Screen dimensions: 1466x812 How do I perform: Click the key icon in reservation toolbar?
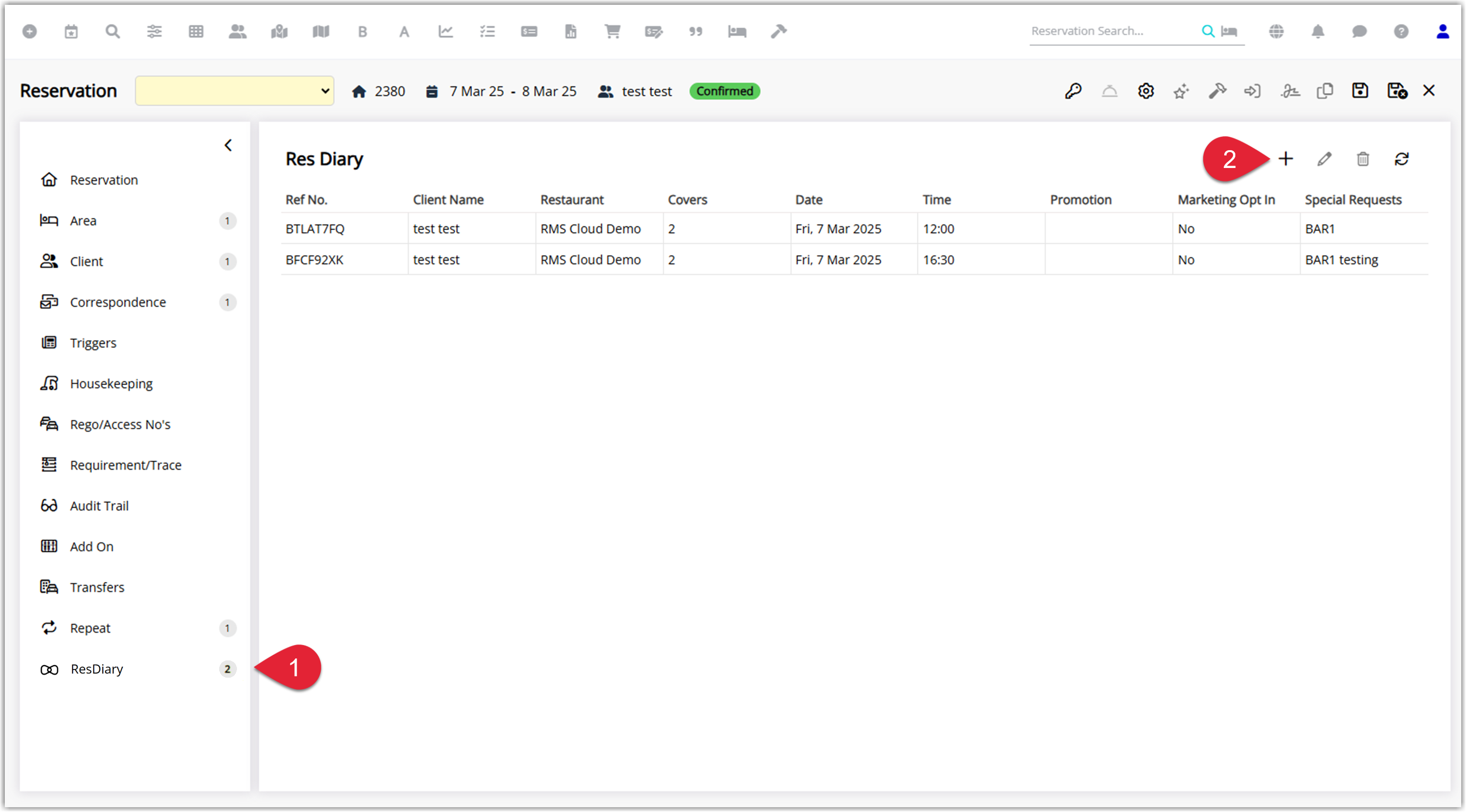click(1073, 91)
